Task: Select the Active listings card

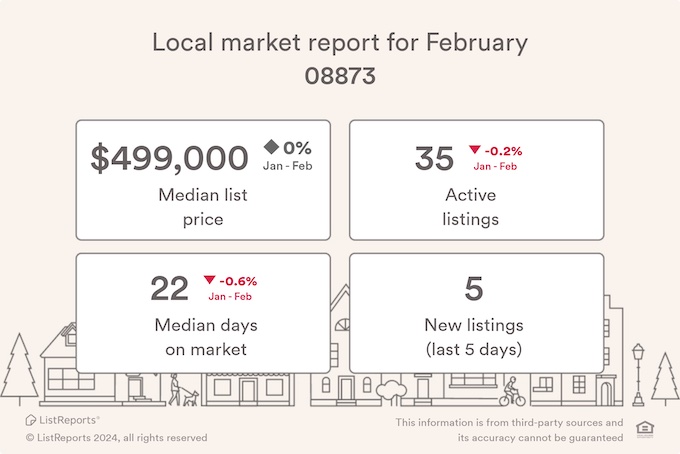Action: (x=477, y=180)
